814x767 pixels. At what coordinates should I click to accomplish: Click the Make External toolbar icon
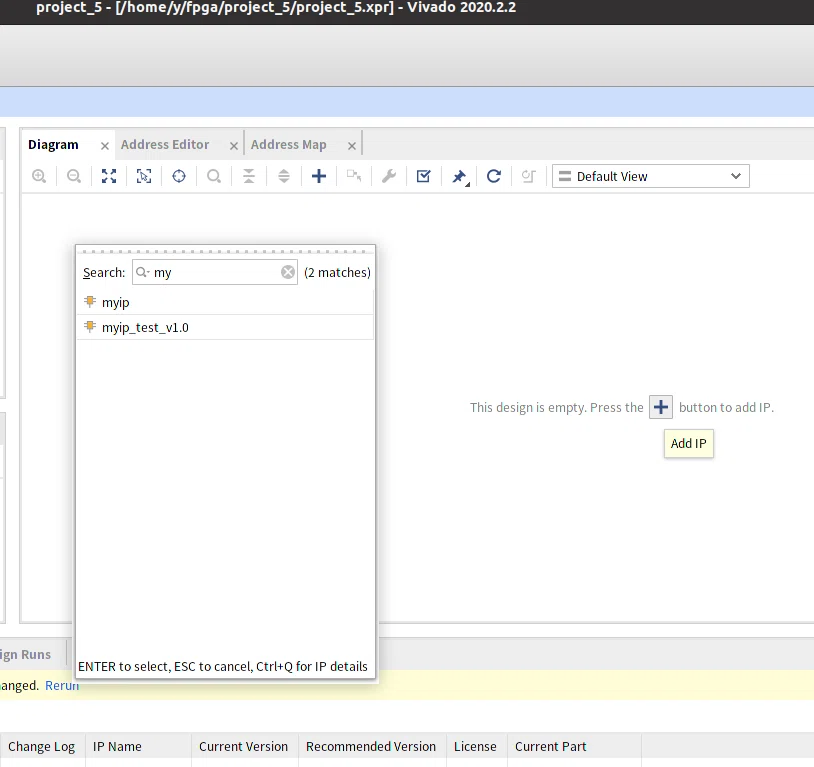pos(354,176)
